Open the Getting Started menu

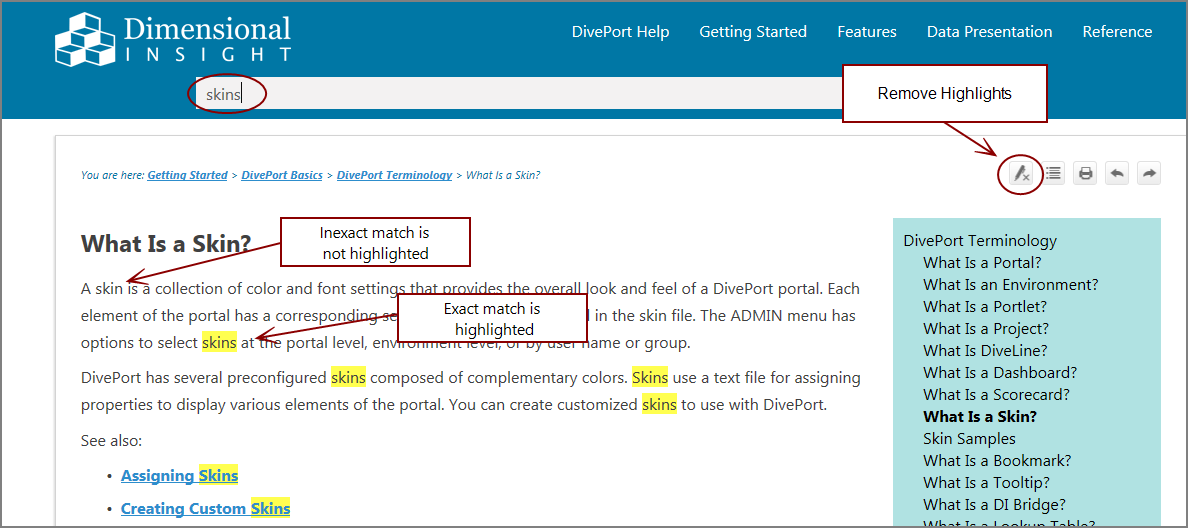pos(752,32)
